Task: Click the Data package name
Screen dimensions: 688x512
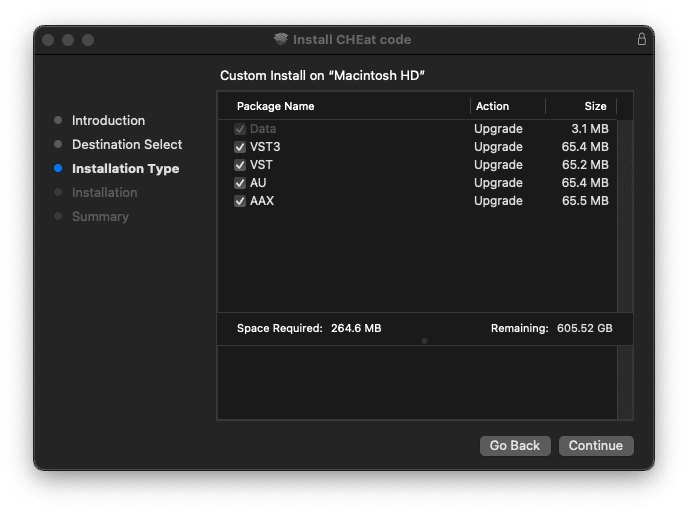Action: tap(263, 129)
